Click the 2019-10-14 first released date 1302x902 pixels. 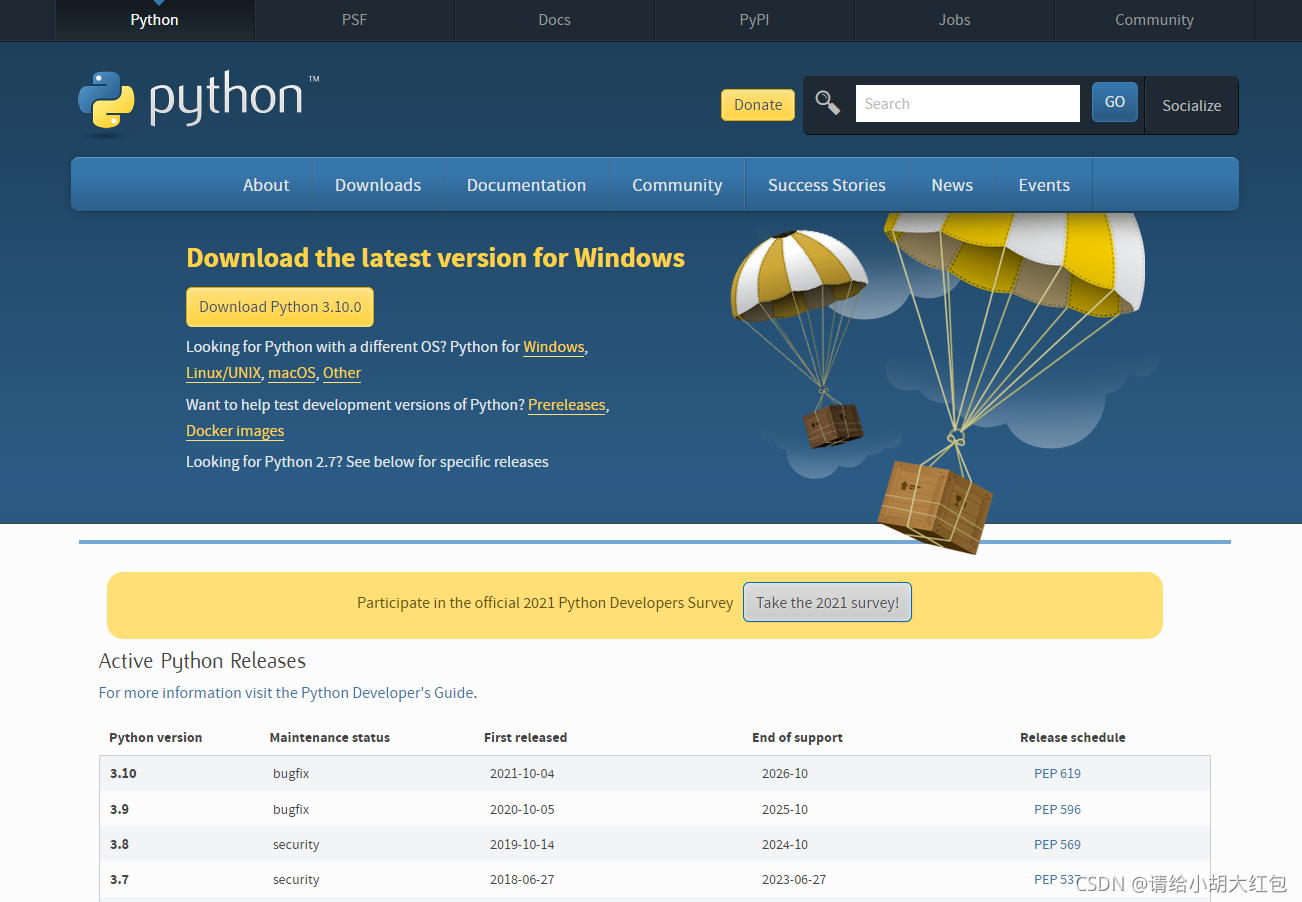[x=522, y=844]
